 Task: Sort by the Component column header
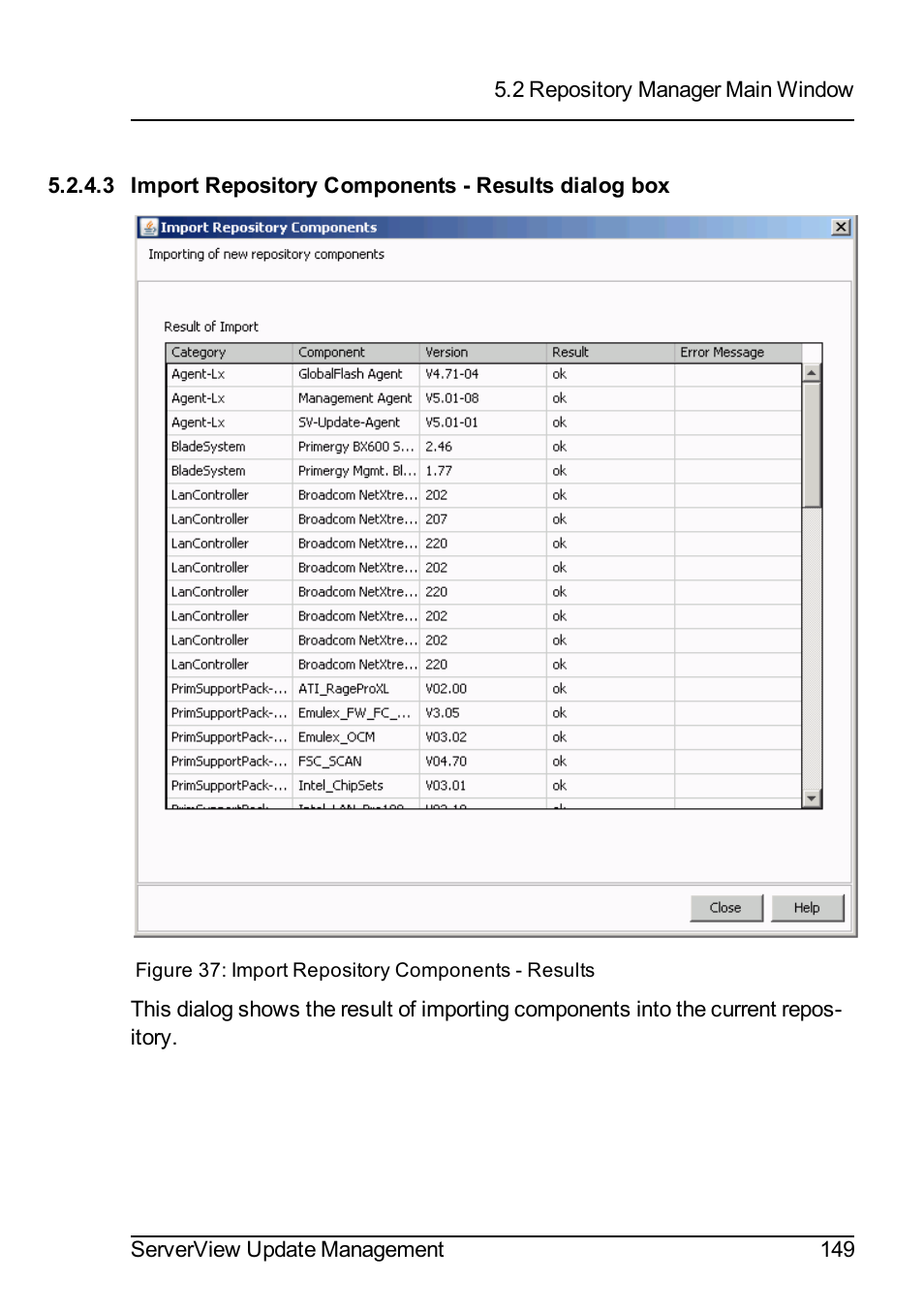pyautogui.click(x=356, y=353)
